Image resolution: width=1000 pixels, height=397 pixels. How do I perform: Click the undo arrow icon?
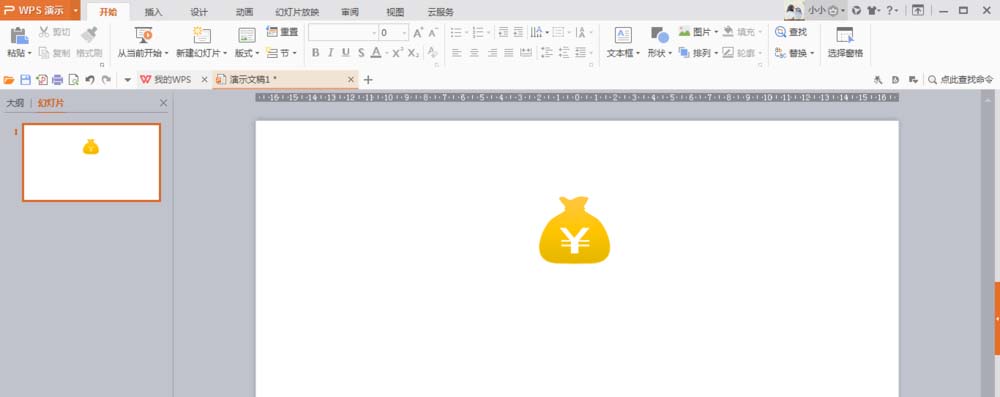tap(90, 80)
